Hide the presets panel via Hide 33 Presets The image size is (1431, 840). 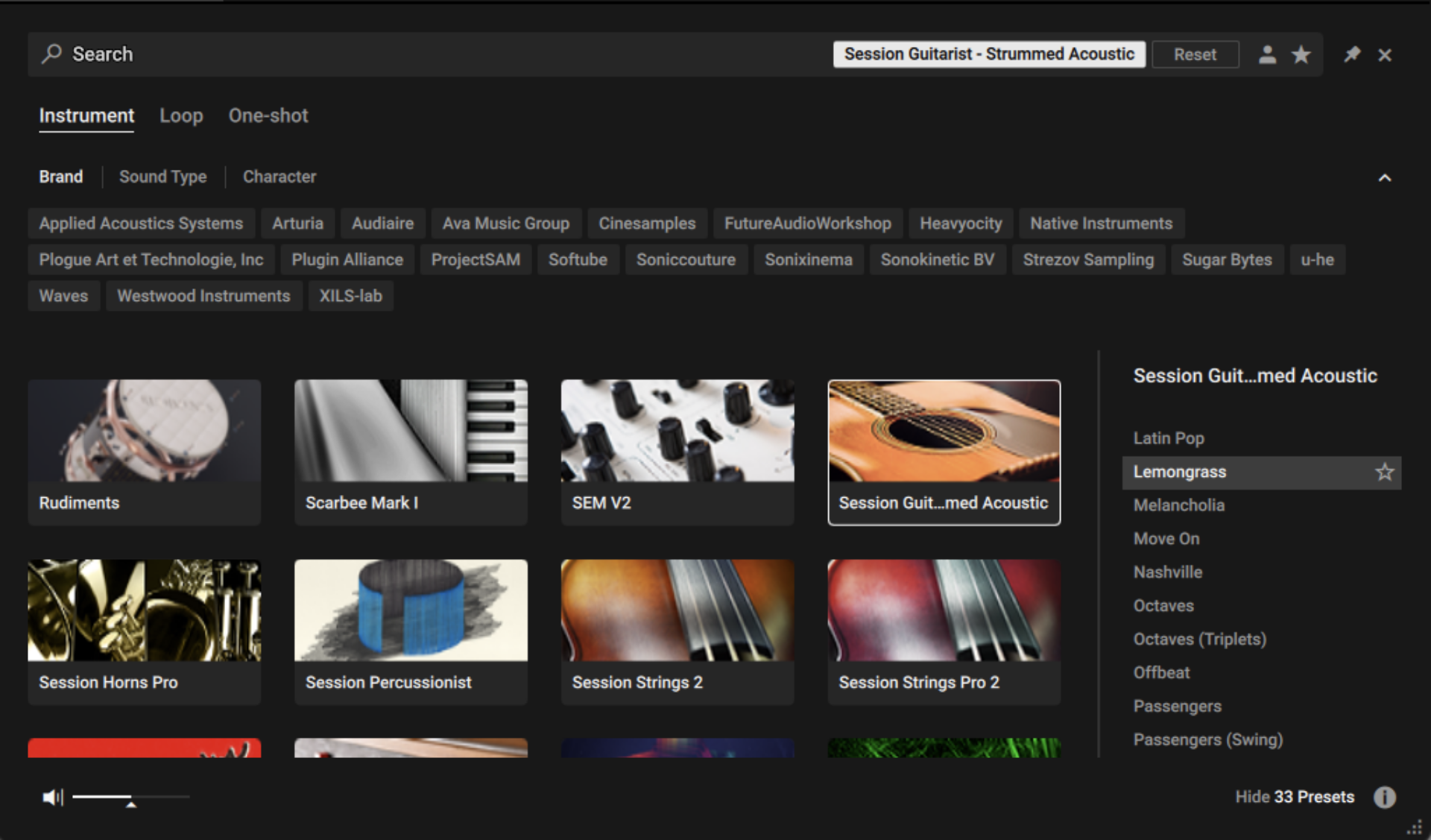(1295, 797)
